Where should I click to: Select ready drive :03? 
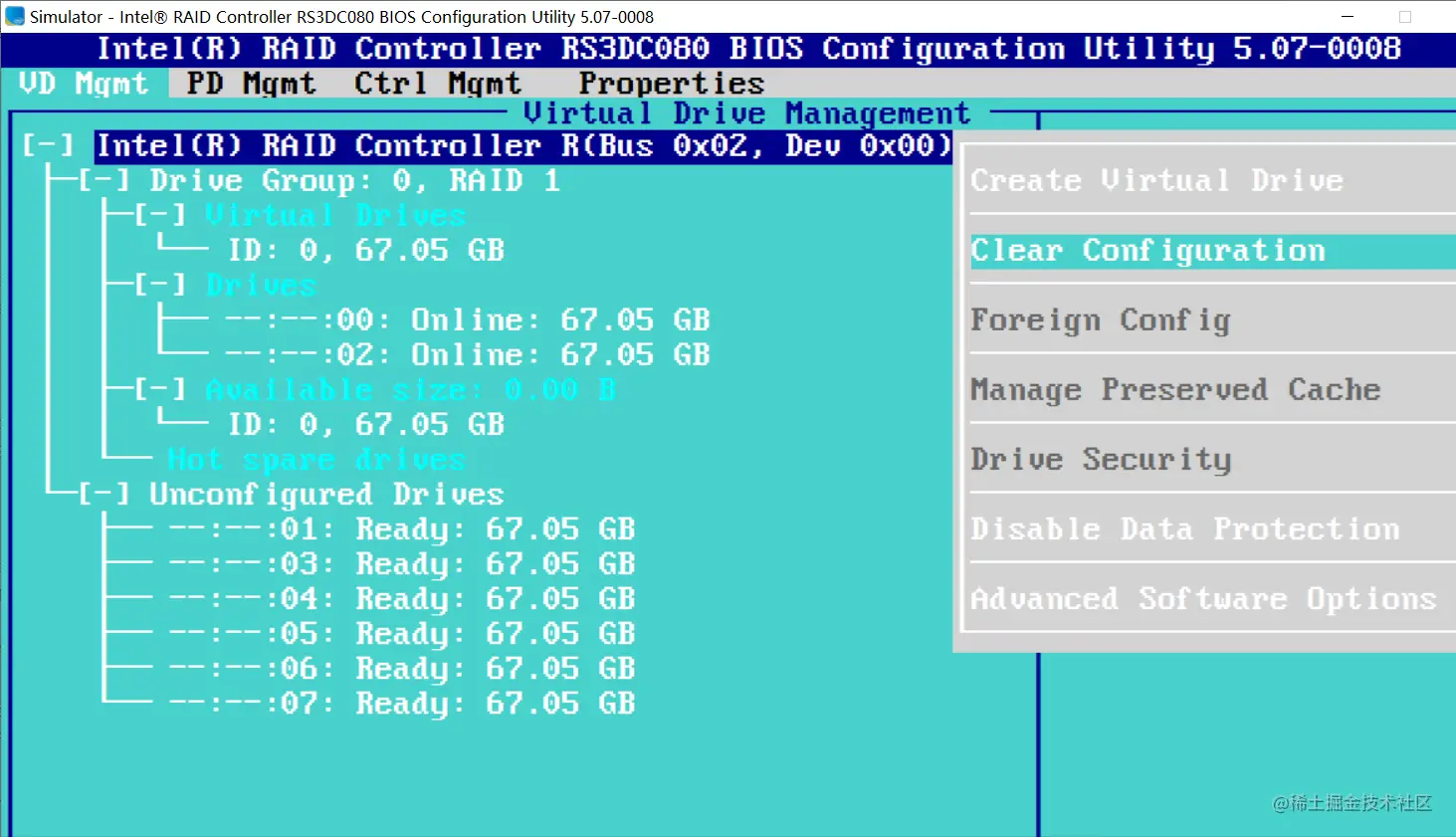pyautogui.click(x=402, y=564)
